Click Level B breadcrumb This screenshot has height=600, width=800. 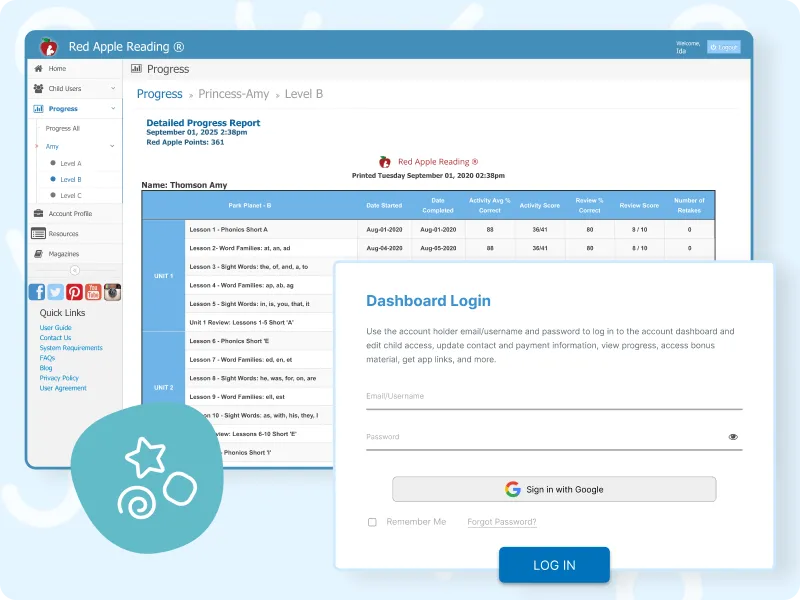tap(304, 94)
